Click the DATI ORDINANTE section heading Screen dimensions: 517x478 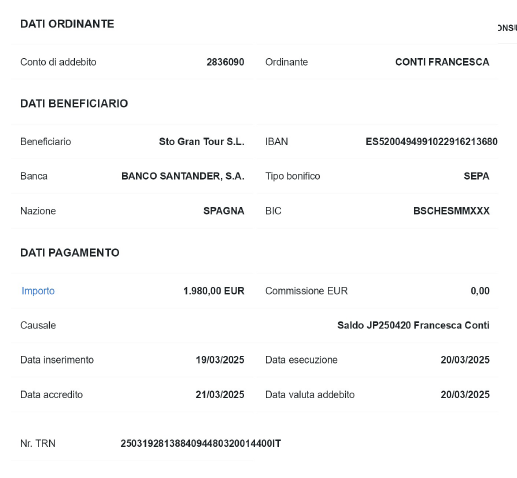[67, 24]
